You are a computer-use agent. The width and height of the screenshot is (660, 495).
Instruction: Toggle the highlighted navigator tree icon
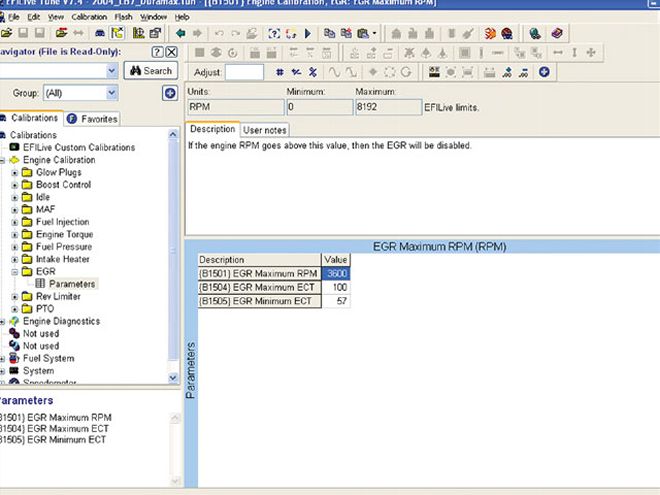pyautogui.click(x=117, y=33)
